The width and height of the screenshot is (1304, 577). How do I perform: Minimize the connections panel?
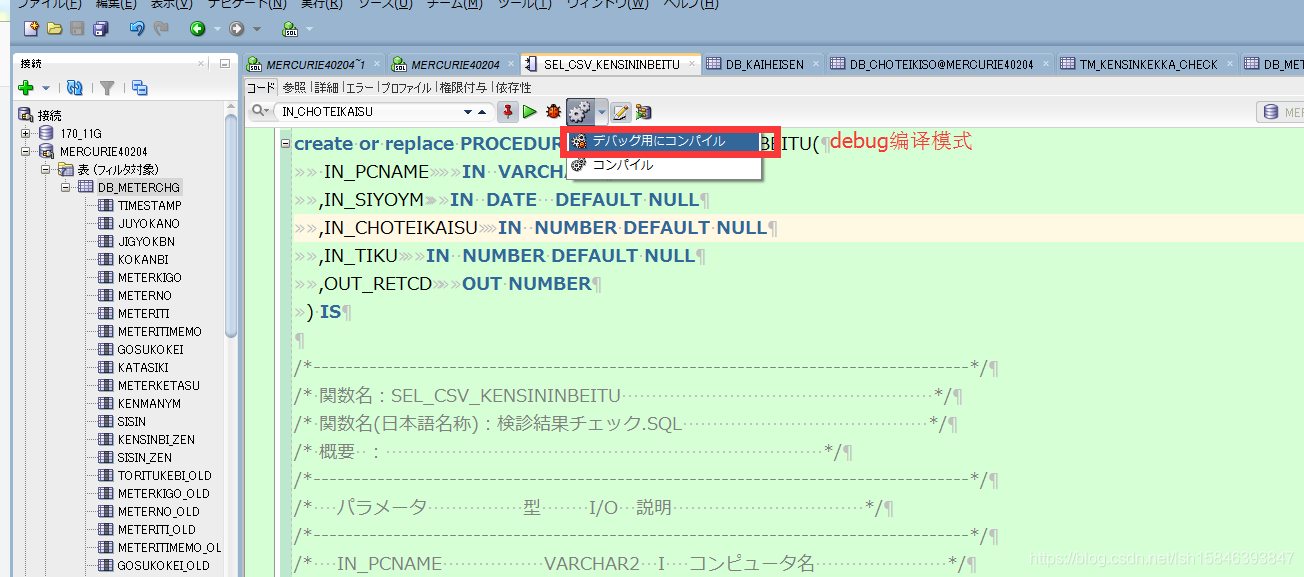(x=225, y=63)
